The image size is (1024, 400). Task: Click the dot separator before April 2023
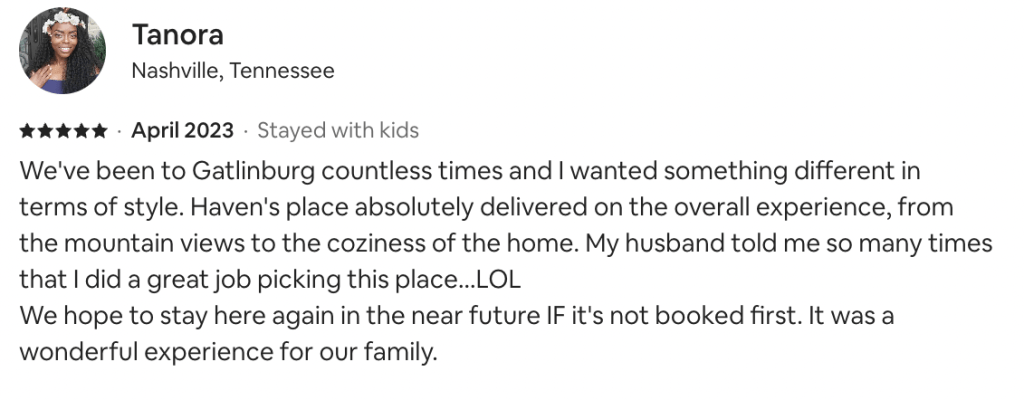click(120, 131)
